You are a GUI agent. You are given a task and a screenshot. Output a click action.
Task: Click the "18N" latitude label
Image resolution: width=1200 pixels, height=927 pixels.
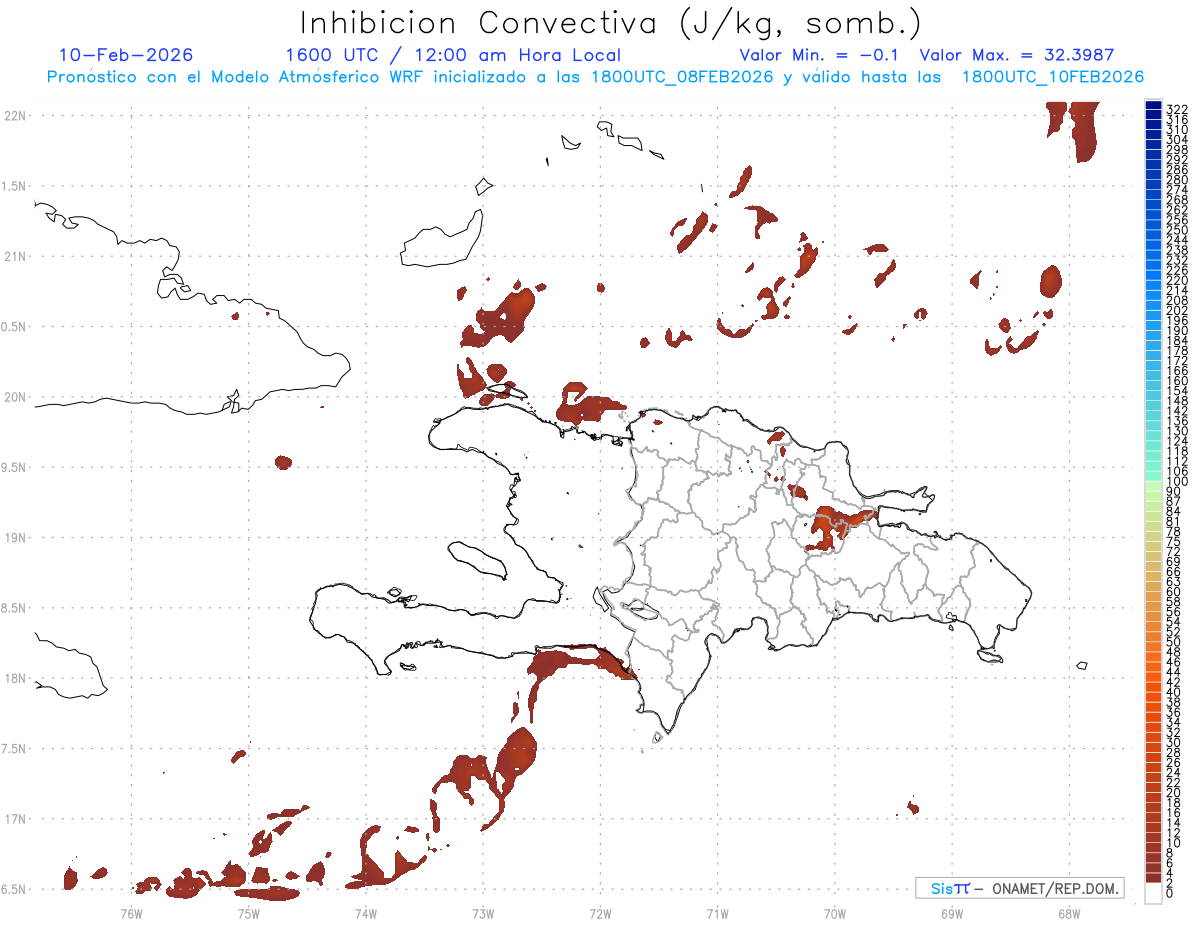tap(15, 678)
